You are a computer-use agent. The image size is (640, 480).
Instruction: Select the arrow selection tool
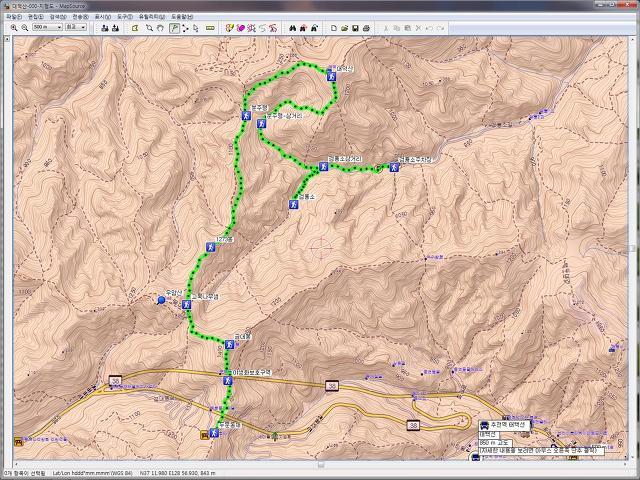196,28
